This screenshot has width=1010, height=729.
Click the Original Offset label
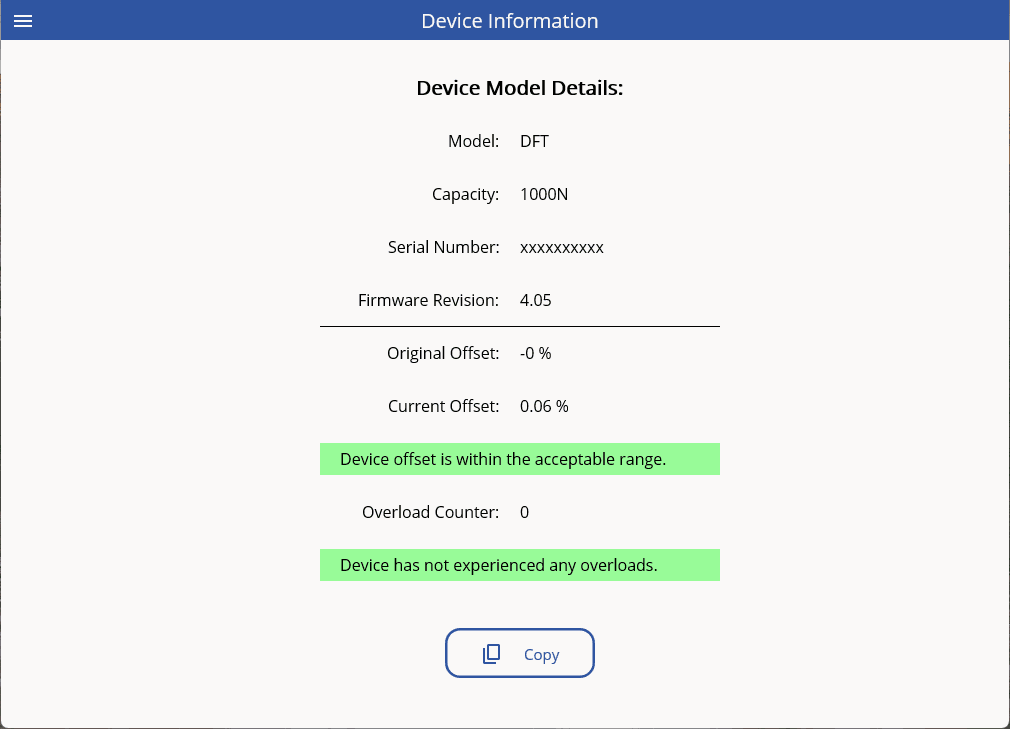click(x=442, y=353)
